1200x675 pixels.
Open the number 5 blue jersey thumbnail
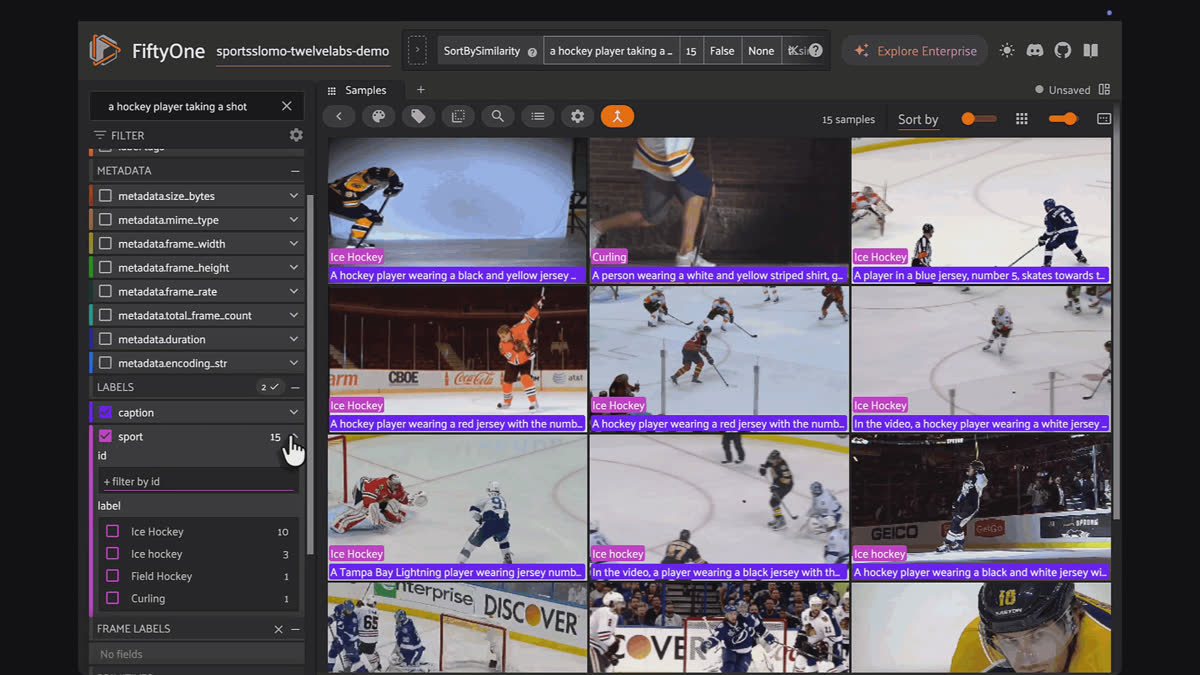tap(981, 210)
